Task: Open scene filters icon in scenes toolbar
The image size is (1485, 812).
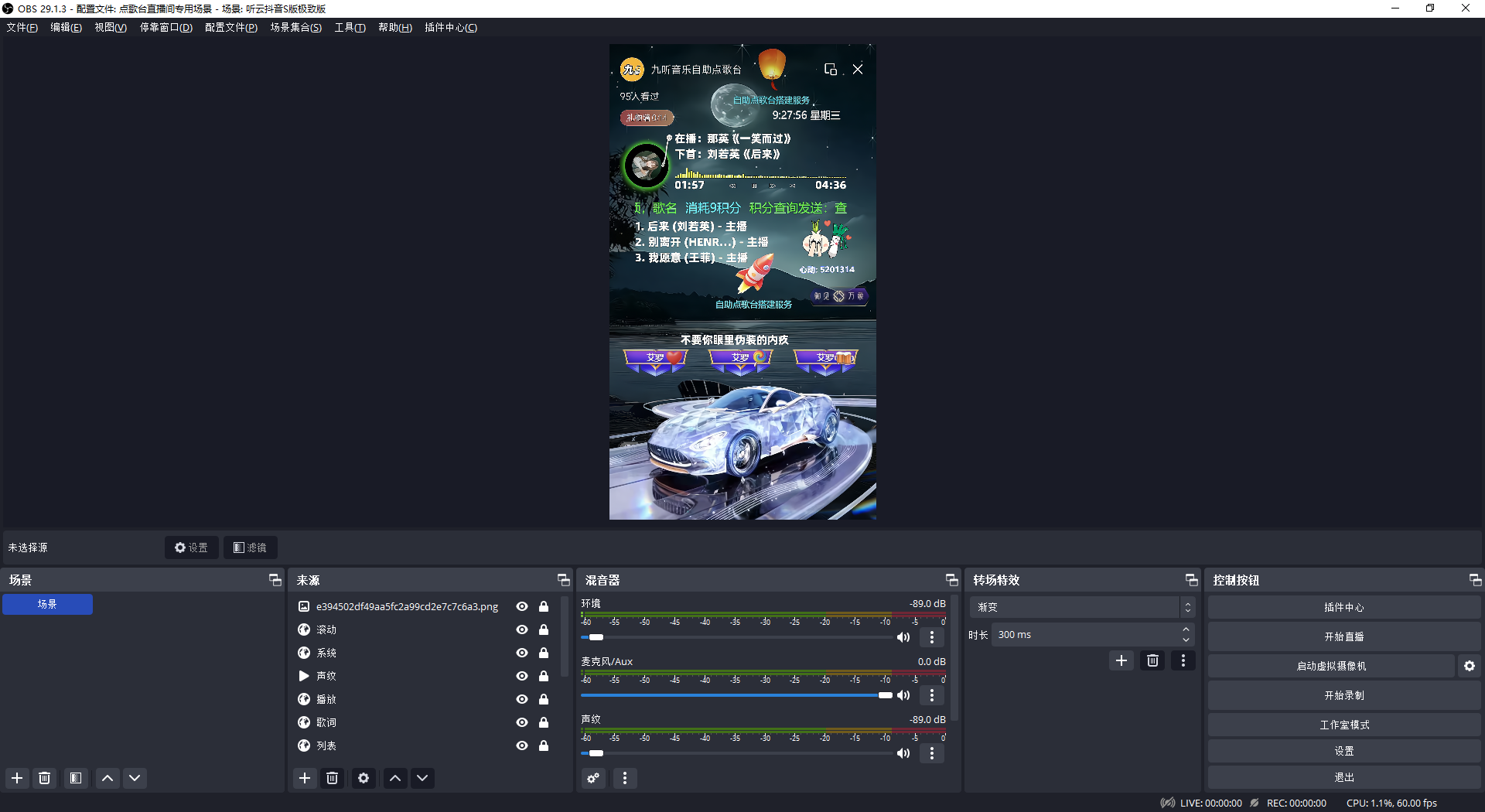Action: [x=76, y=778]
